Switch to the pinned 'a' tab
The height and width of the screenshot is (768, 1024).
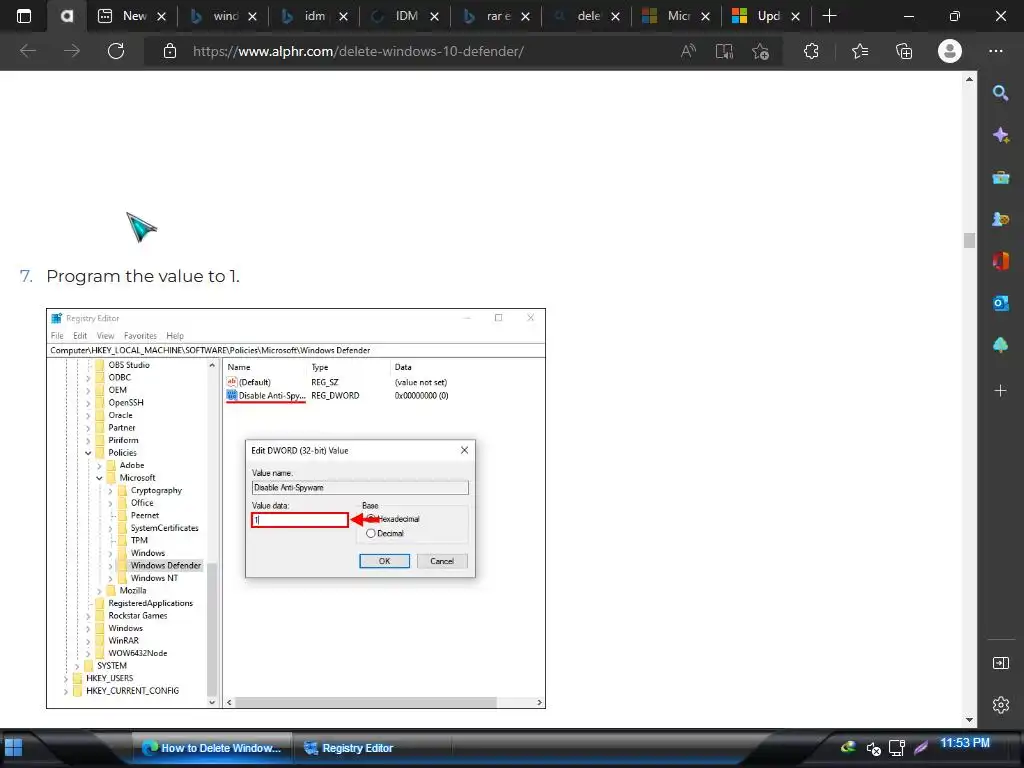tap(67, 16)
